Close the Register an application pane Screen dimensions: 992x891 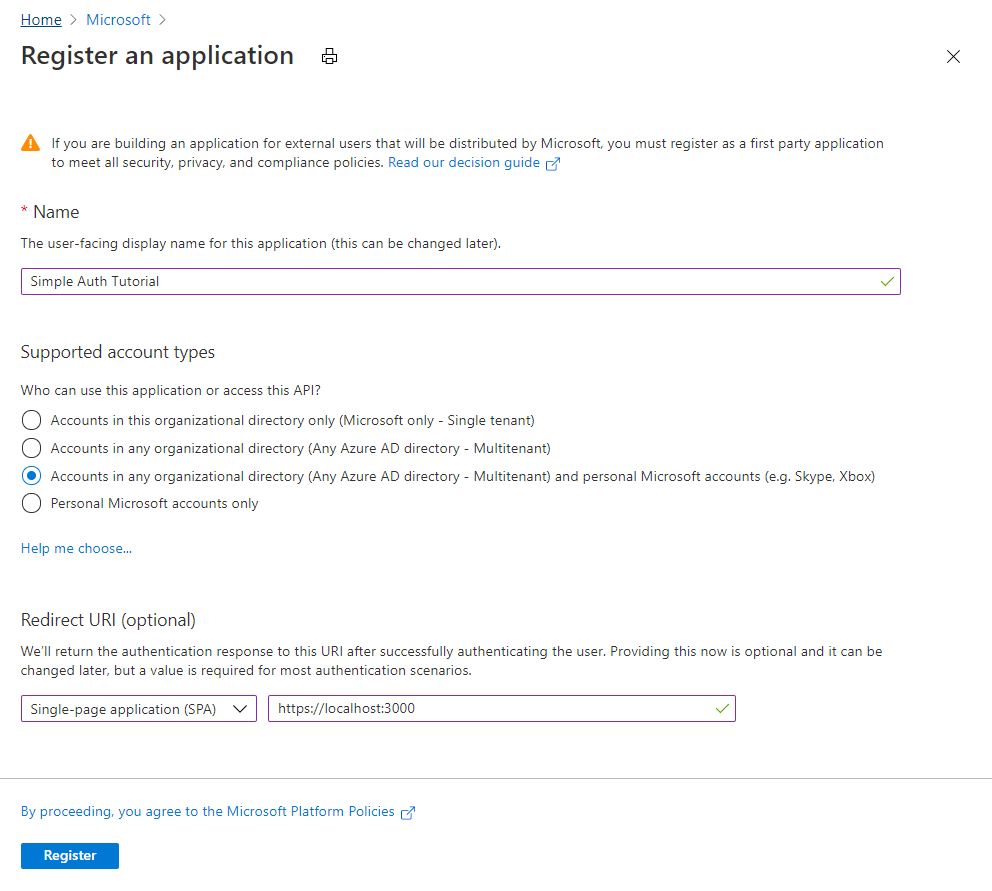point(953,57)
